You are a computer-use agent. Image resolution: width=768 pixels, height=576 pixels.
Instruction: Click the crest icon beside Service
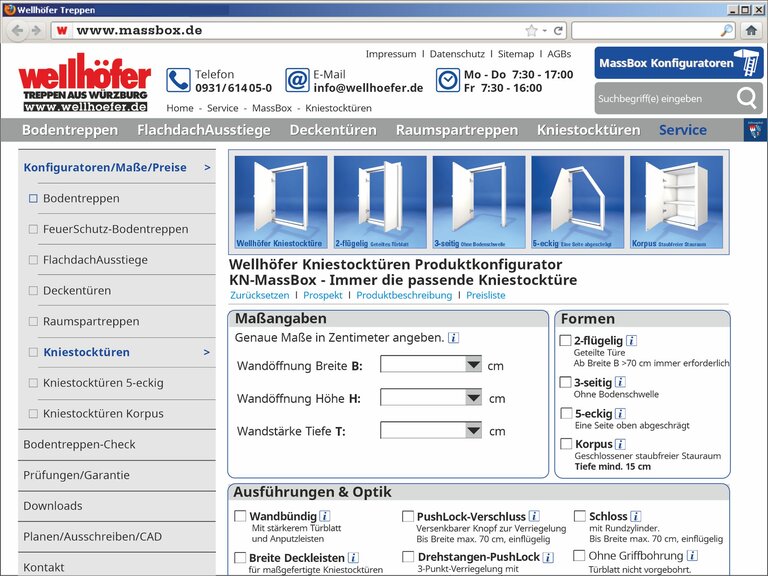pyautogui.click(x=755, y=130)
